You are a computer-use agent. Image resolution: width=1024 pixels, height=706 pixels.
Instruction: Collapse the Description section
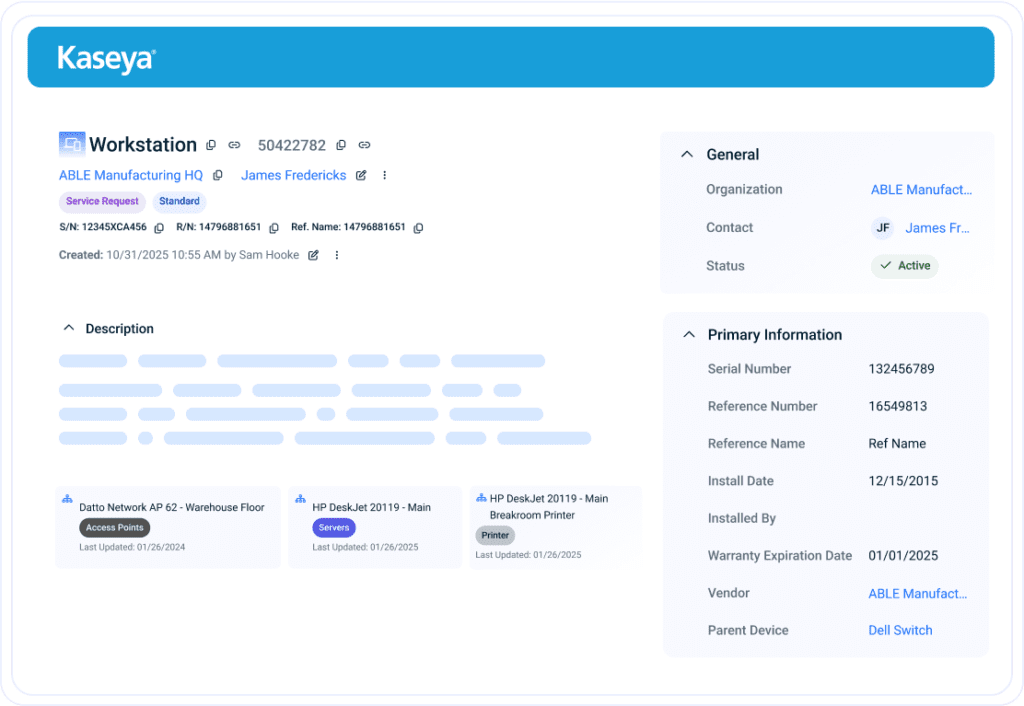point(69,328)
